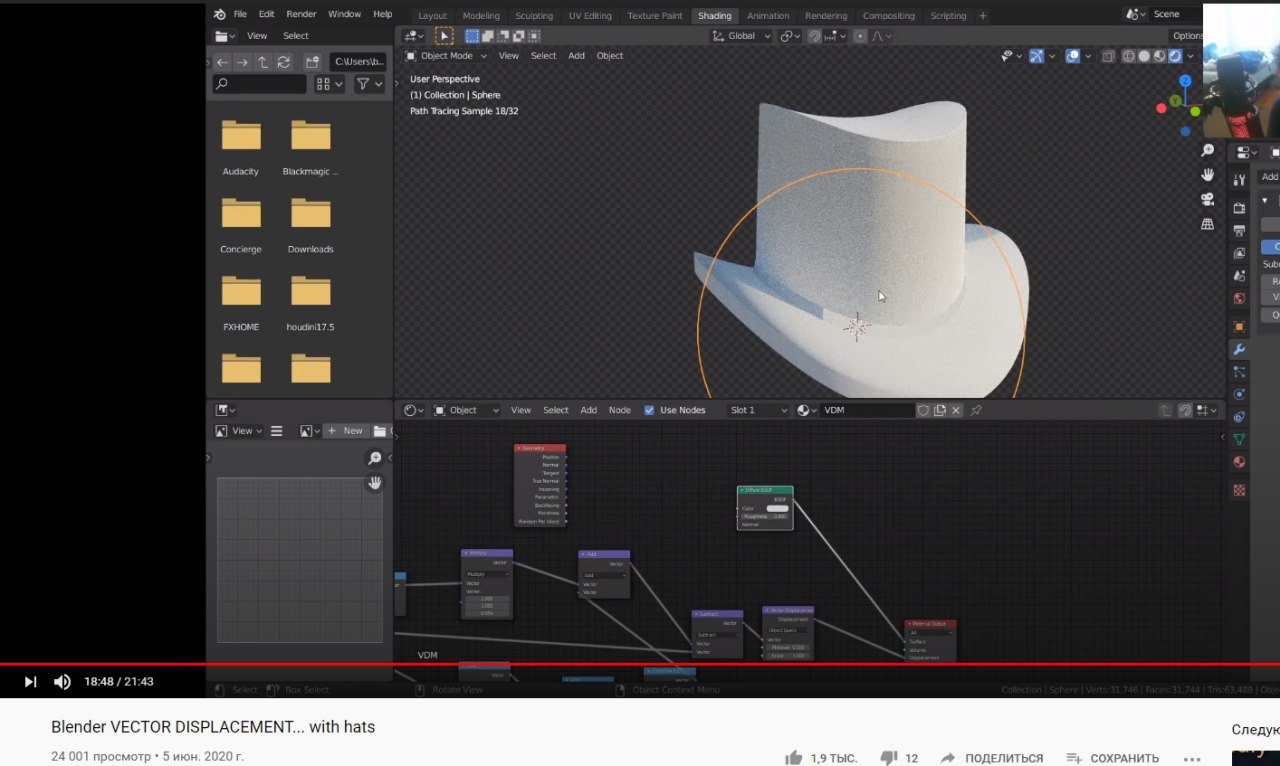
Task: Unlink the VDM material
Action: pos(956,410)
